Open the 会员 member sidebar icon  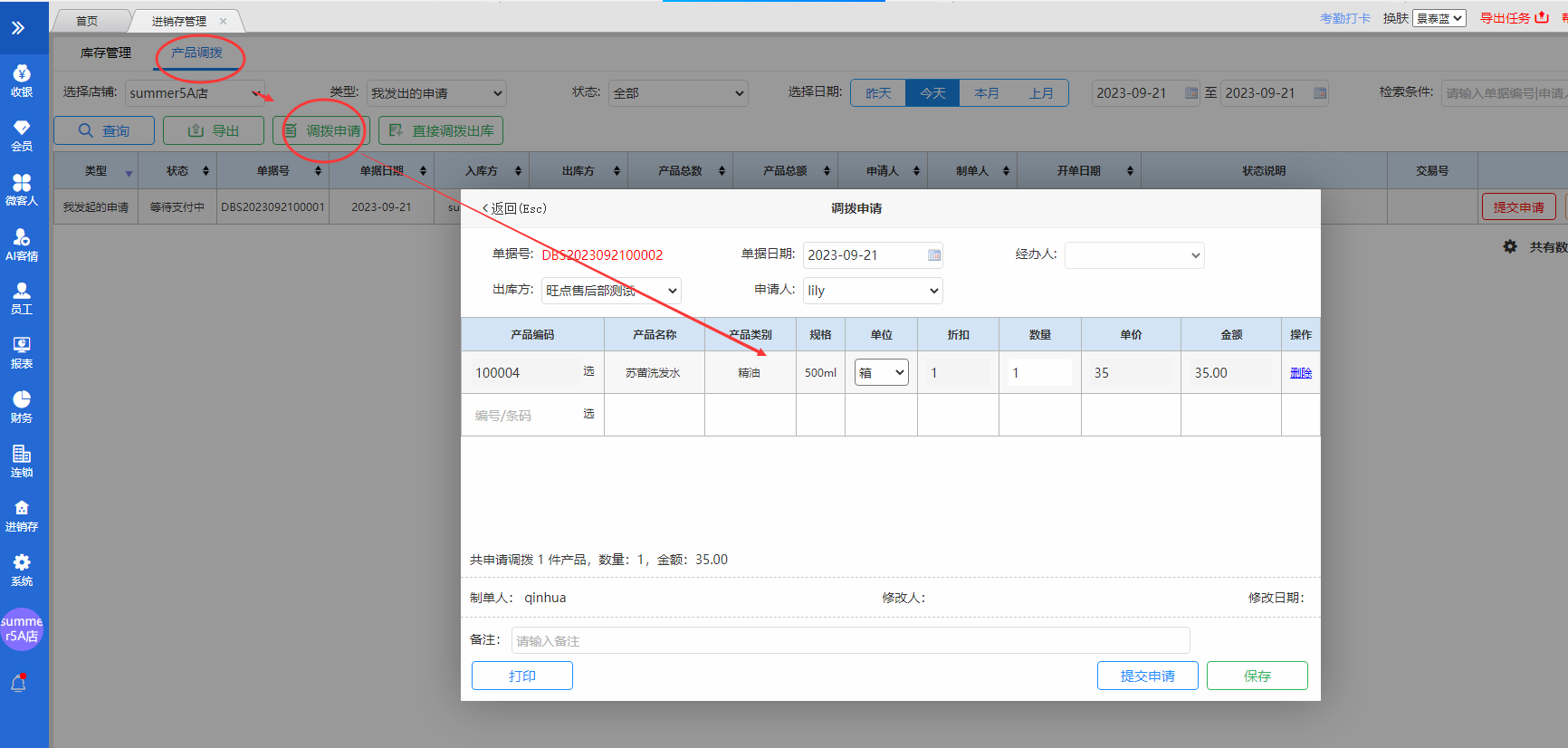tap(22, 135)
